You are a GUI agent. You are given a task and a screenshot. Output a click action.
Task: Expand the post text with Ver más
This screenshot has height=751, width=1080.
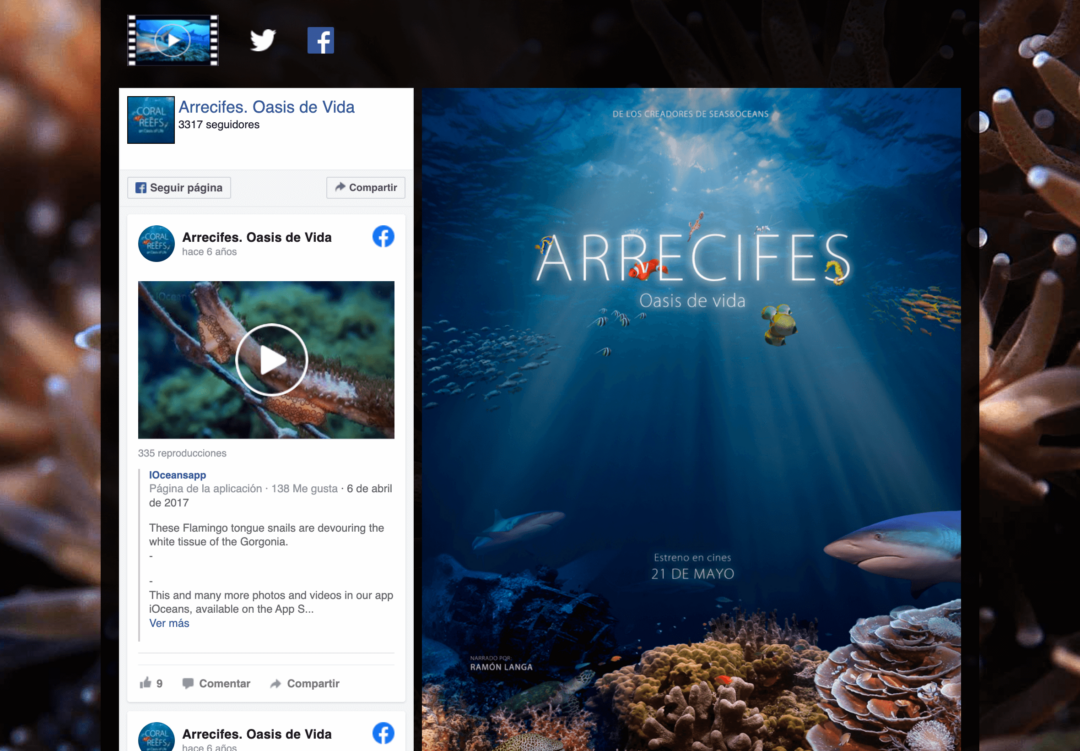point(169,623)
